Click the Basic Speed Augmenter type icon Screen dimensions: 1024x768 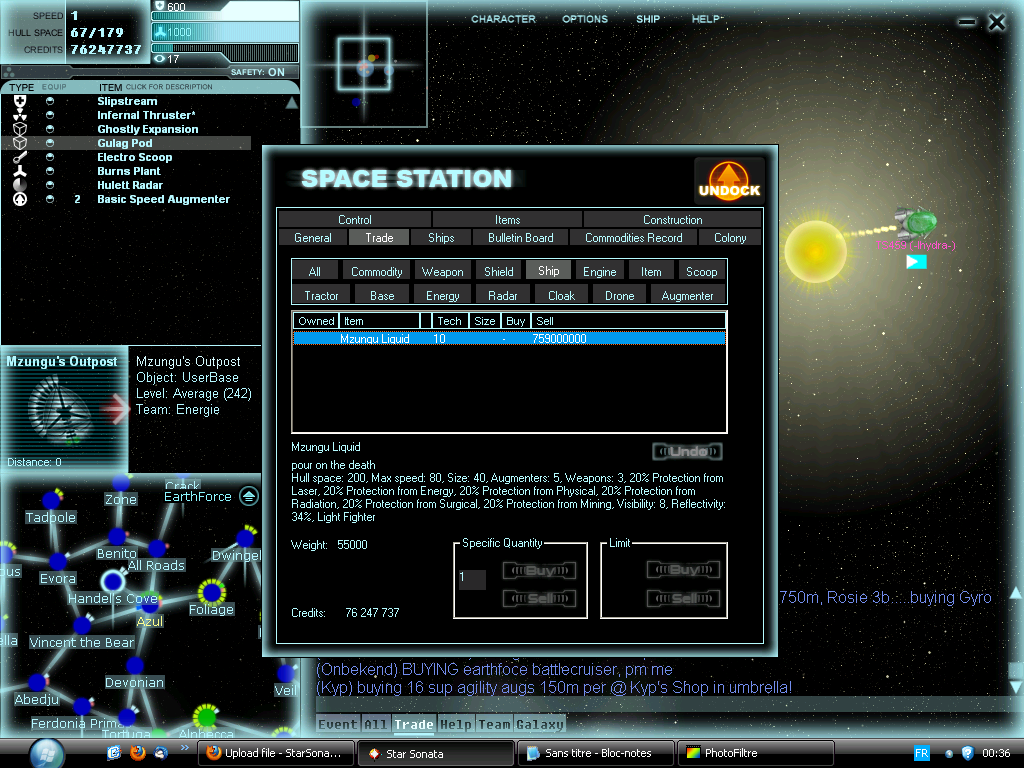tap(19, 199)
